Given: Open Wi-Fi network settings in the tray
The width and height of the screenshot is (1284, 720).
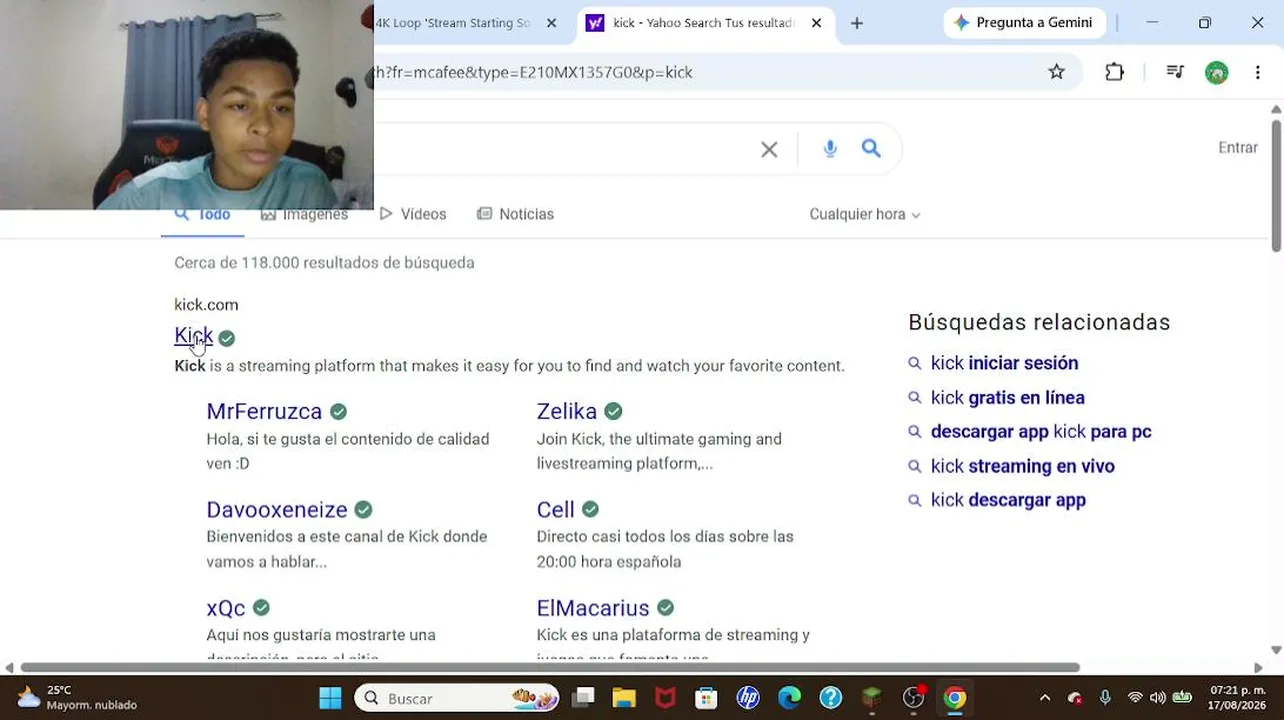Looking at the screenshot, I should coord(1134,698).
